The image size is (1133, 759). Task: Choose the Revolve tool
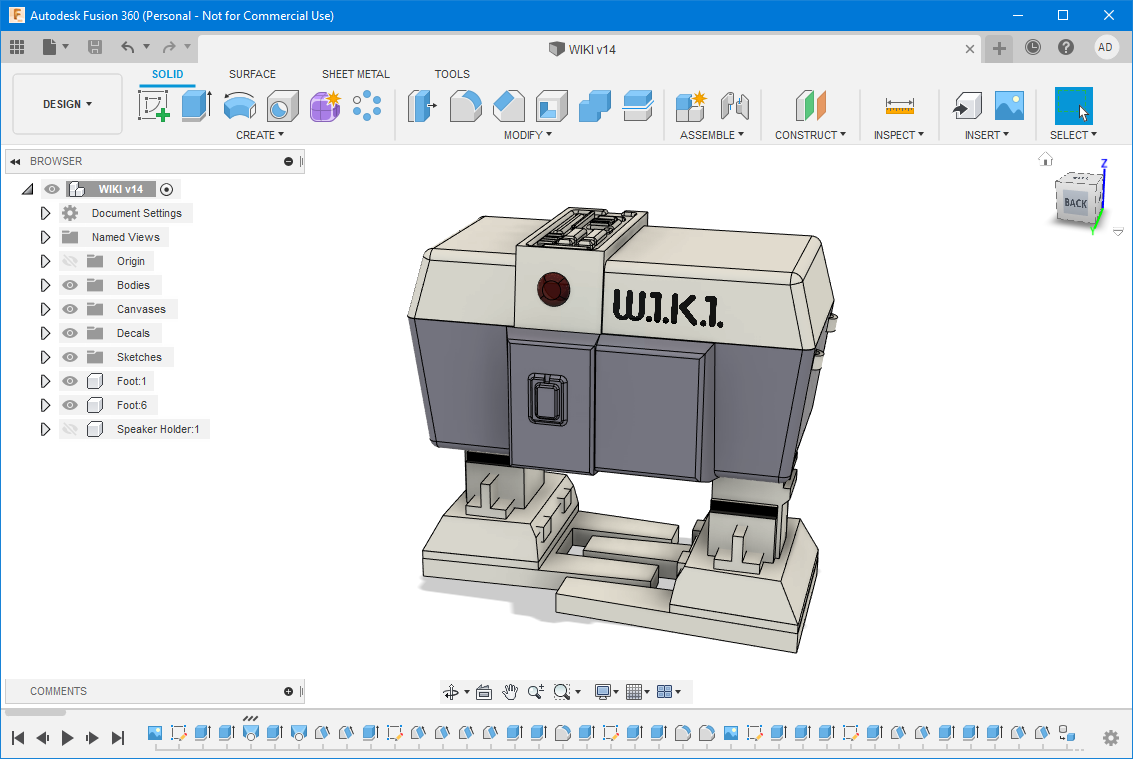tap(239, 106)
